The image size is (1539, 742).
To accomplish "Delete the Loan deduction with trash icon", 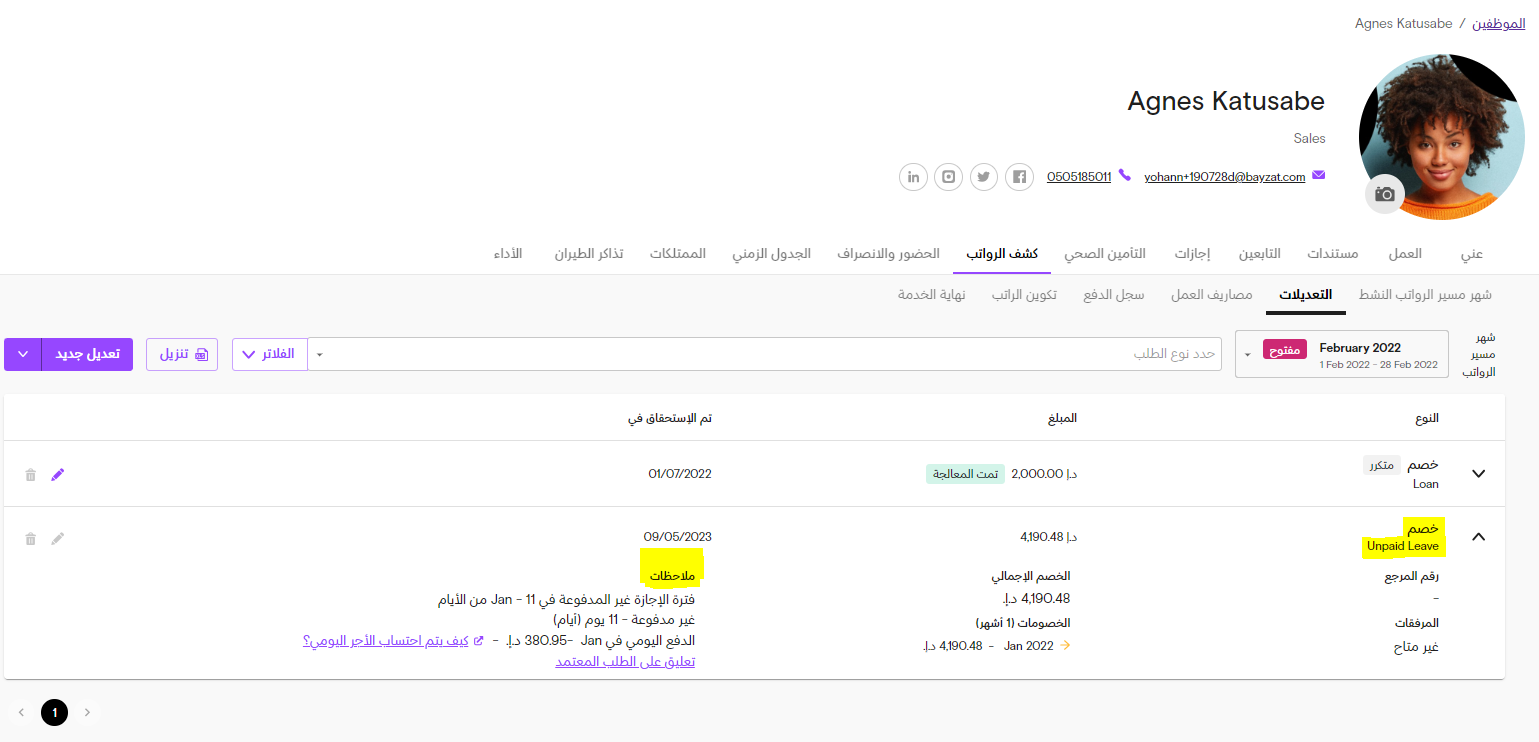I will [x=30, y=474].
